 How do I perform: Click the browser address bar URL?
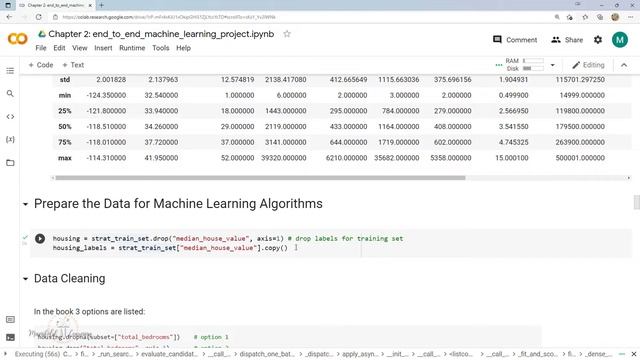169,17
